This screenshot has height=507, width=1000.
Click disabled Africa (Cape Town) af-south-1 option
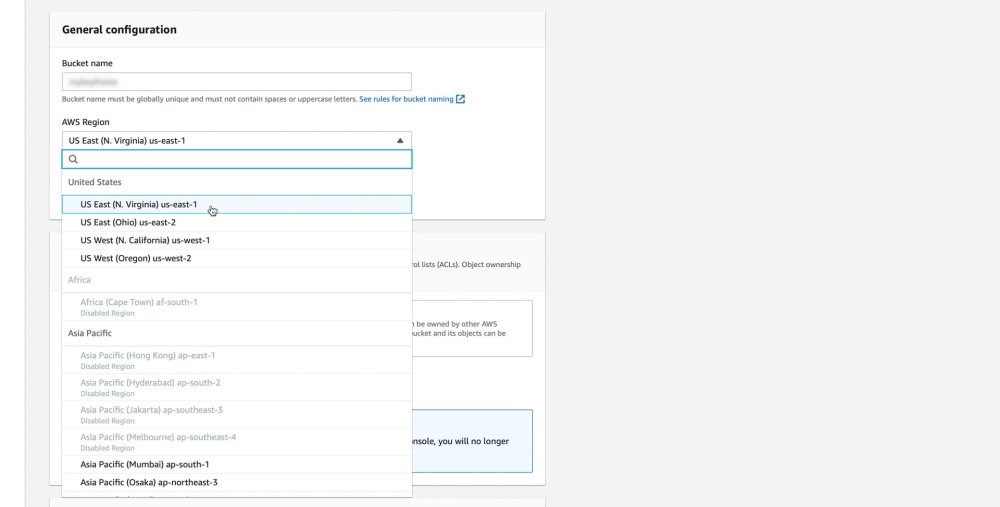237,307
